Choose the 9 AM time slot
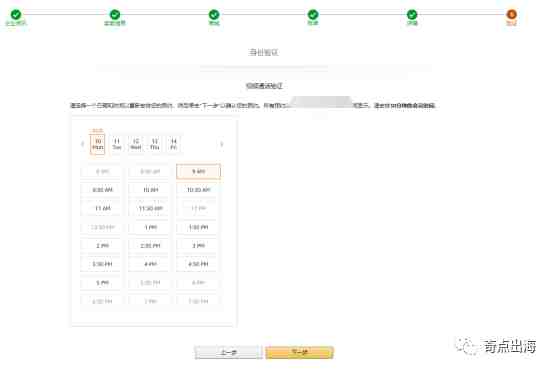The image size is (553, 371). [199, 171]
